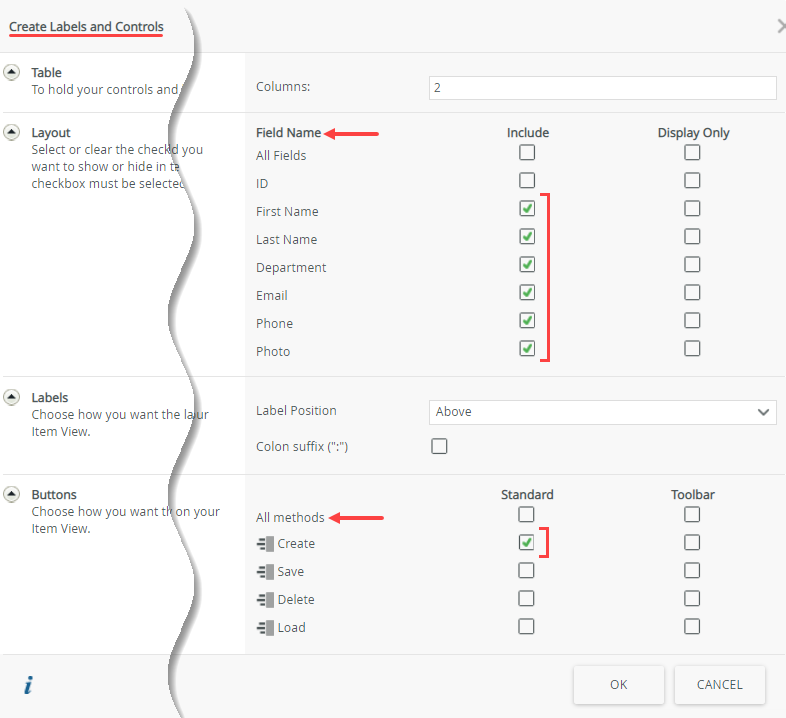Collapse the Labels section arrow
The image size is (786, 718).
click(x=12, y=397)
